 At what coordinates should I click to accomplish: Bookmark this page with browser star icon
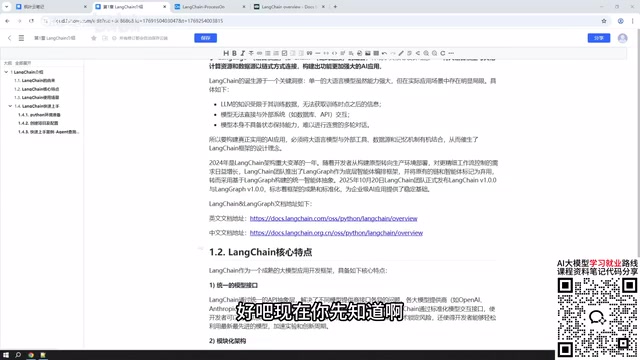click(604, 21)
